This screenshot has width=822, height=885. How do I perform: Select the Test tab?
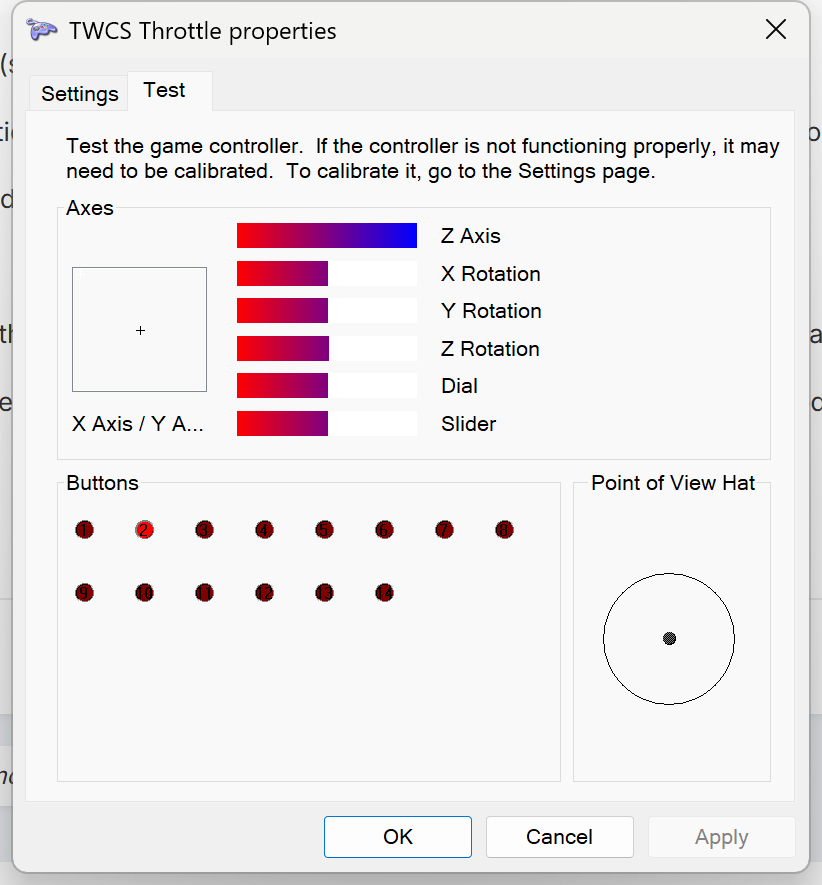(165, 91)
